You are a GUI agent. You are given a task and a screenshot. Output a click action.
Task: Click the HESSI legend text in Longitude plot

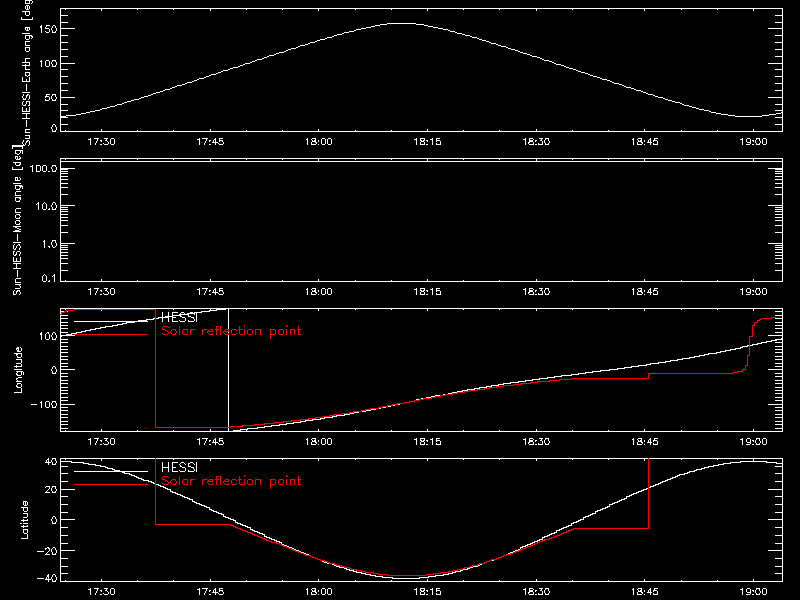click(x=179, y=318)
